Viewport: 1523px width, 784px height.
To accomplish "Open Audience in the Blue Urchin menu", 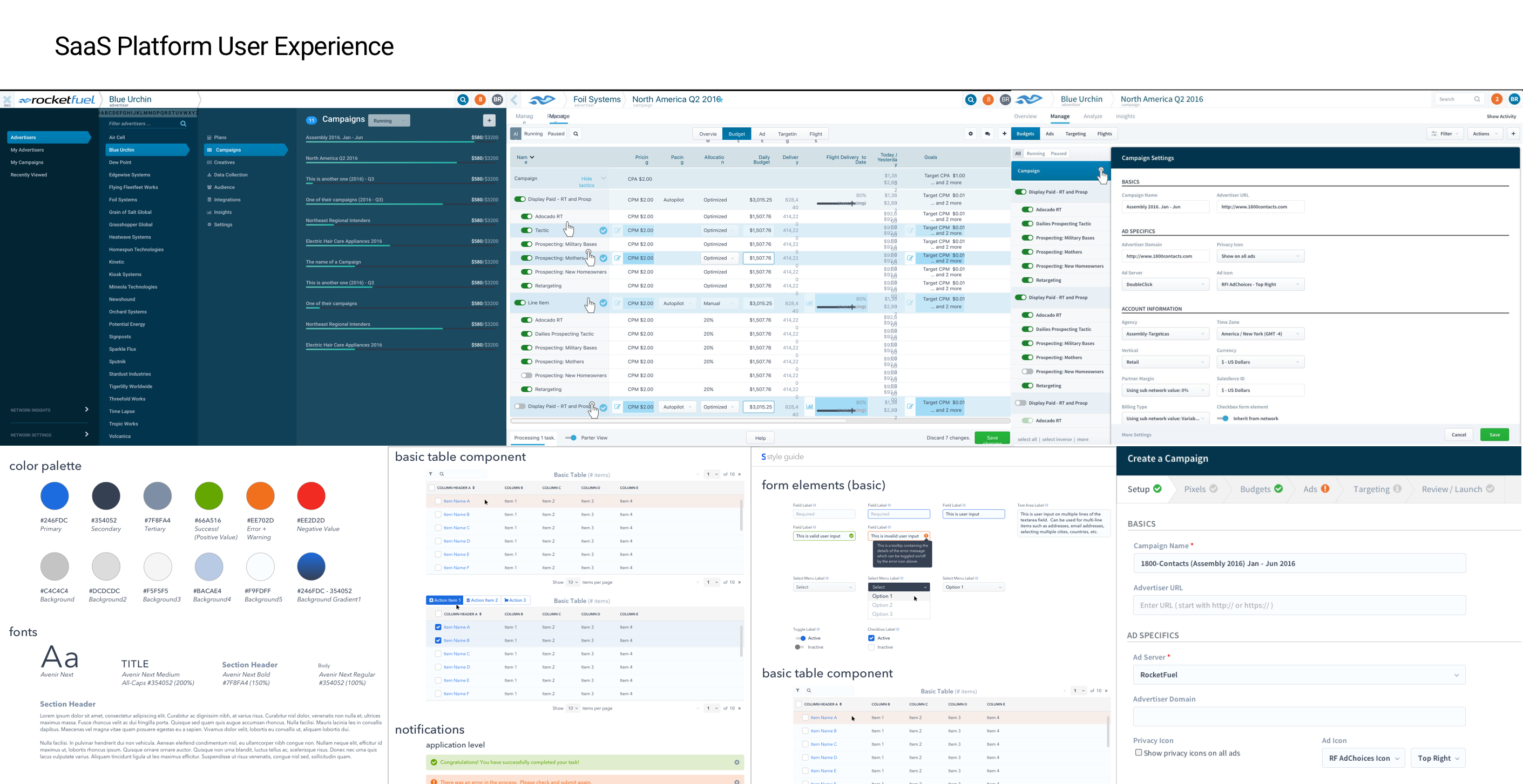I will click(221, 187).
